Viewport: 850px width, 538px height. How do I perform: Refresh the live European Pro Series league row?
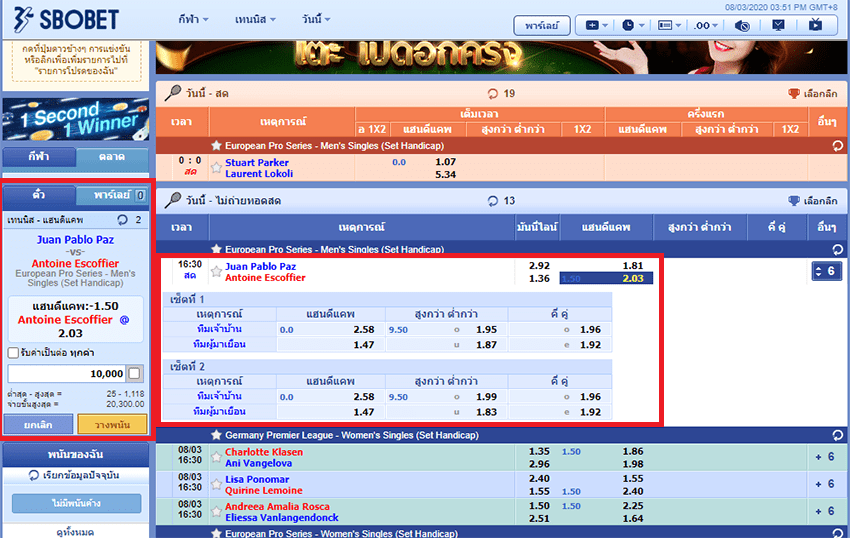pyautogui.click(x=838, y=145)
